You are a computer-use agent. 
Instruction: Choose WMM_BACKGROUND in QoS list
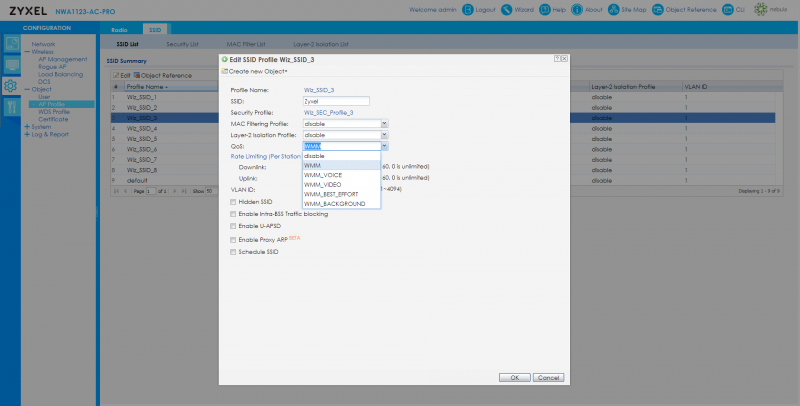(x=341, y=204)
